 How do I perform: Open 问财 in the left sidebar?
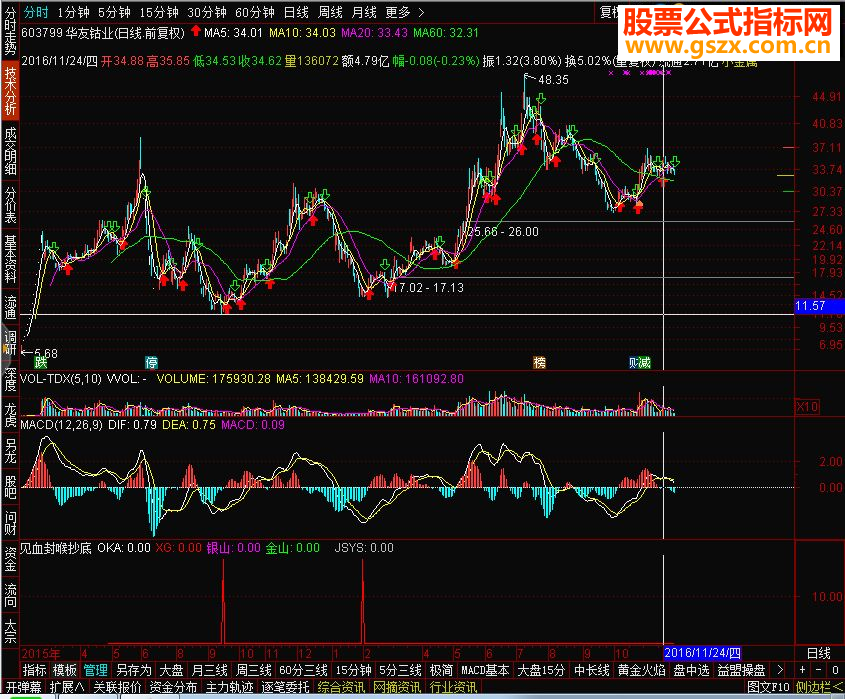[10, 523]
